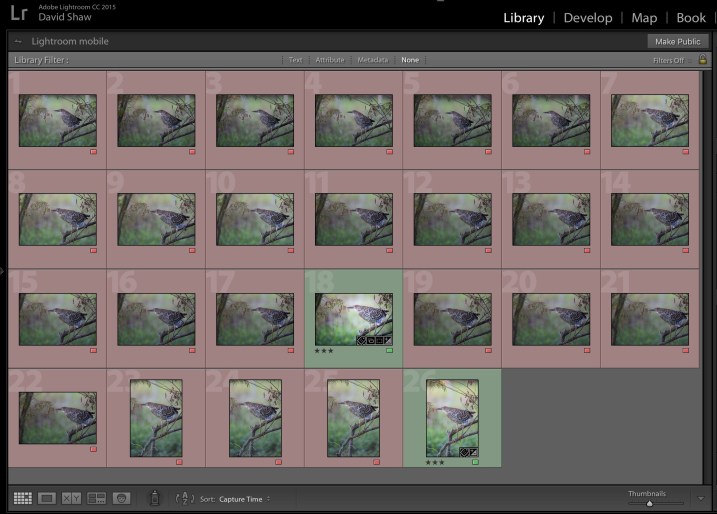Reverse sort direction with A-Z icon

(x=184, y=498)
